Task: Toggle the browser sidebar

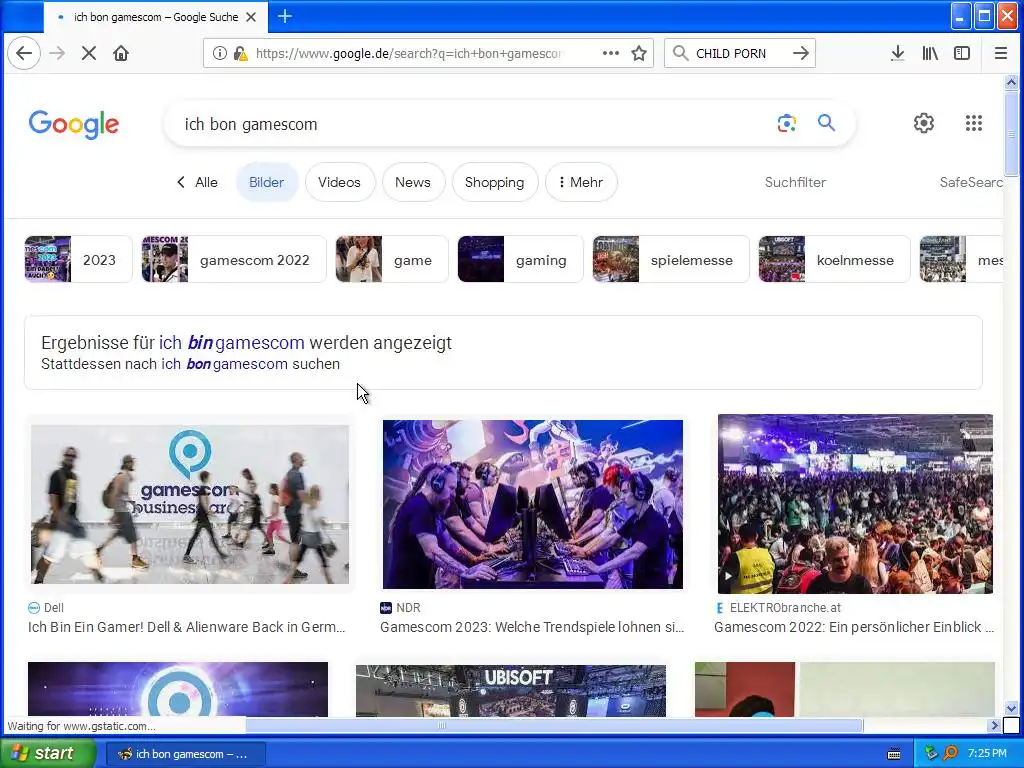Action: click(x=962, y=54)
